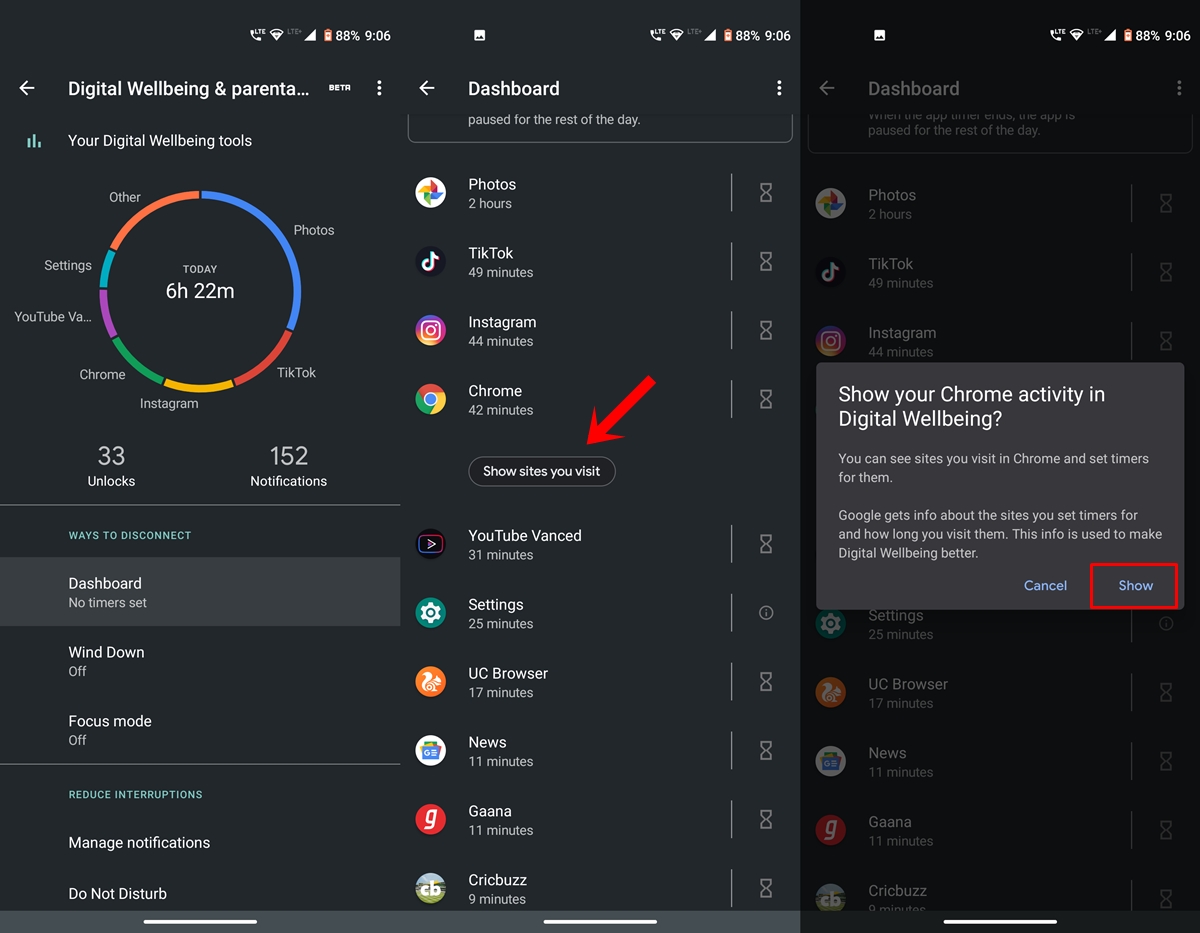Select the purple YouTube Vanced segment of the usage ring

coord(107,313)
